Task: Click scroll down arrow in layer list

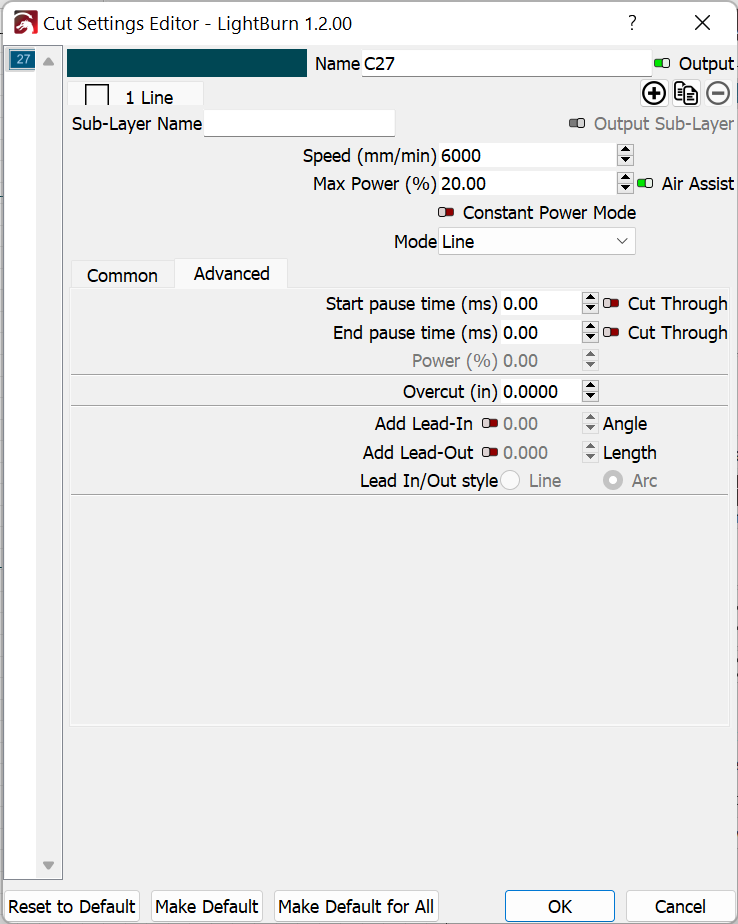Action: 49,865
